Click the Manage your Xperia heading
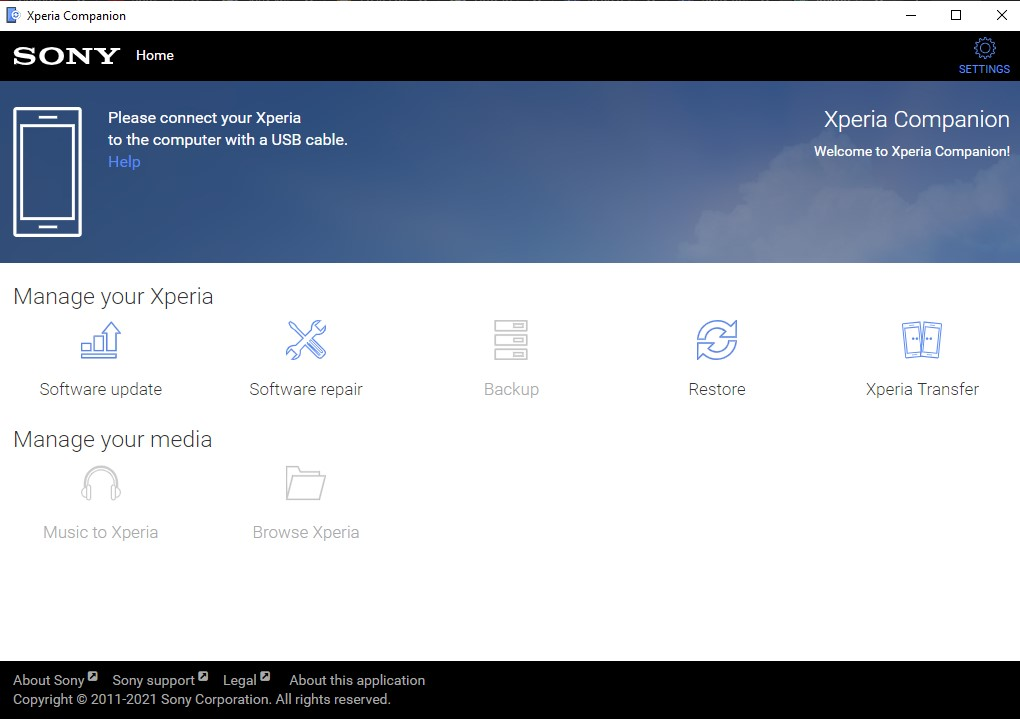1020x719 pixels. 113,296
